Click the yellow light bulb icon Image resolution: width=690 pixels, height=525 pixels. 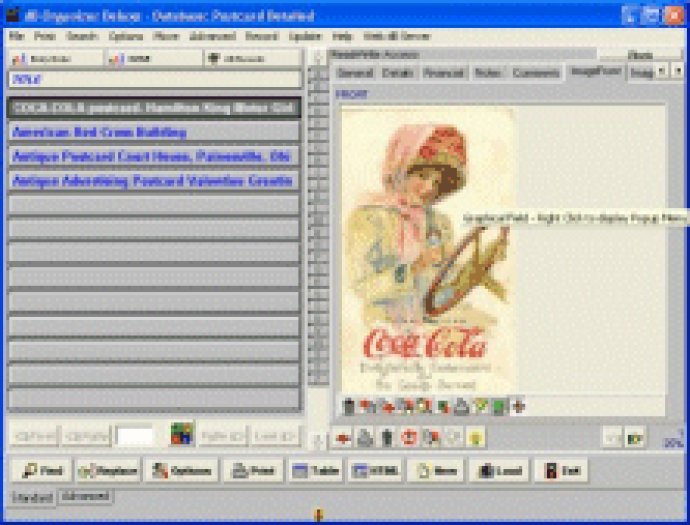pos(476,438)
